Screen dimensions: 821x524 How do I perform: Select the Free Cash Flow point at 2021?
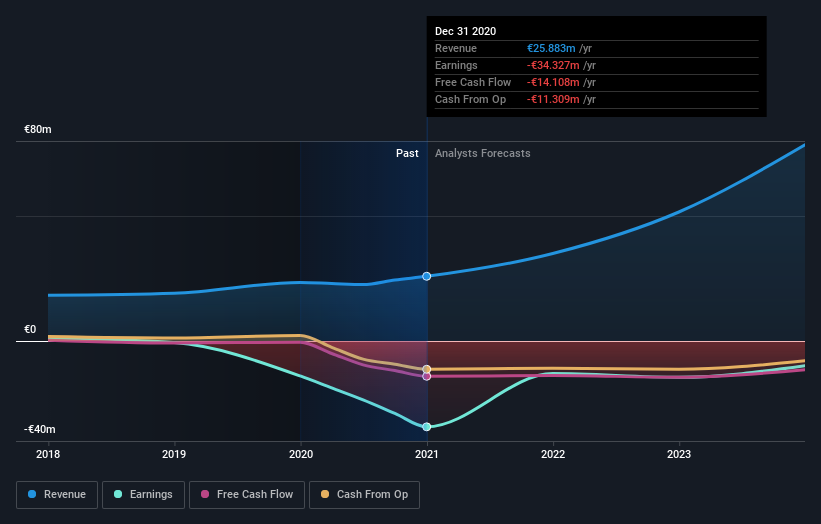427,376
